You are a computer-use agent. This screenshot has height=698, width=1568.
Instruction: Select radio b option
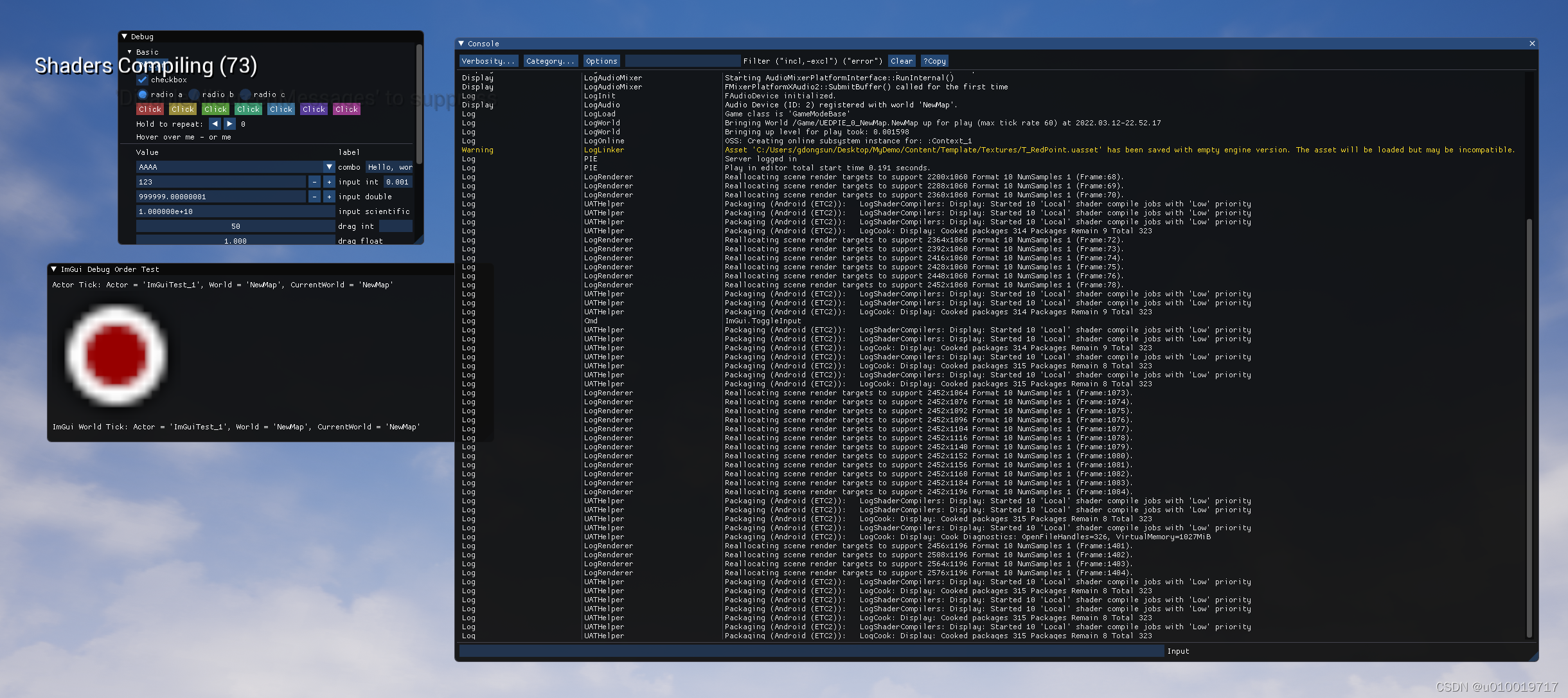tap(194, 94)
